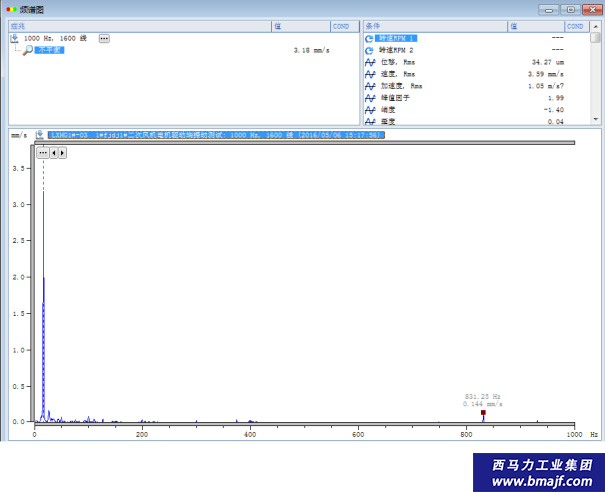Open the ellipsis button next to 1000 Hz, 1600 线
The image size is (605, 492).
point(104,38)
